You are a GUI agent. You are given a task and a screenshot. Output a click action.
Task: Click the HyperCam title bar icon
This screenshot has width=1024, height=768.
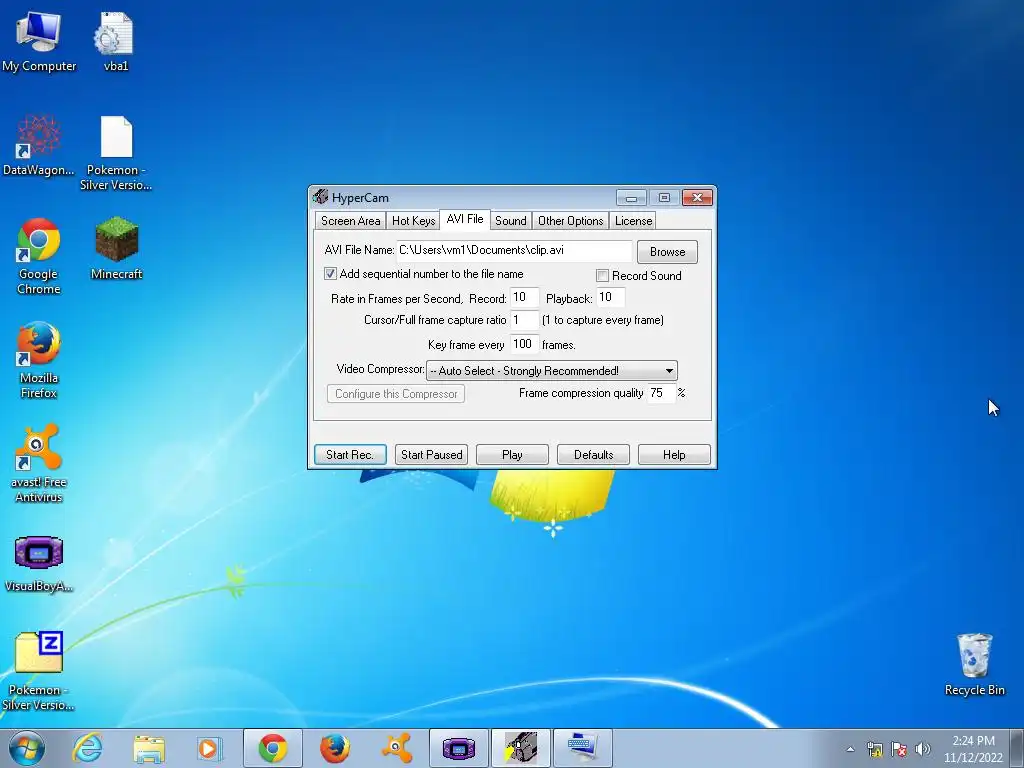pyautogui.click(x=320, y=197)
